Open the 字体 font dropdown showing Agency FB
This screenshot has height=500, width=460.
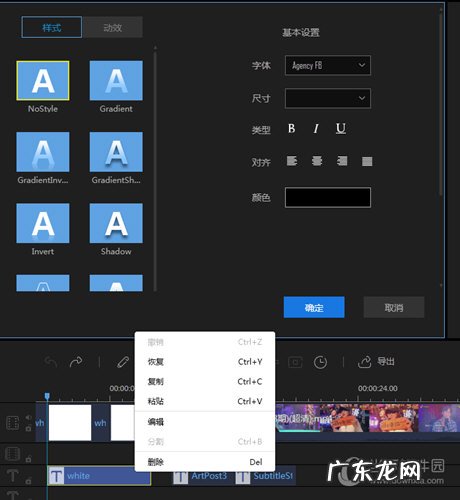pyautogui.click(x=328, y=65)
